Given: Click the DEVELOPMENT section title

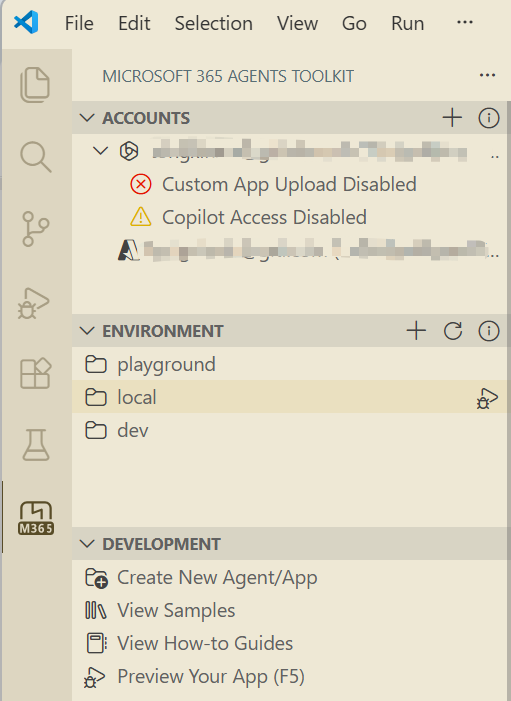Looking at the screenshot, I should pyautogui.click(x=161, y=544).
